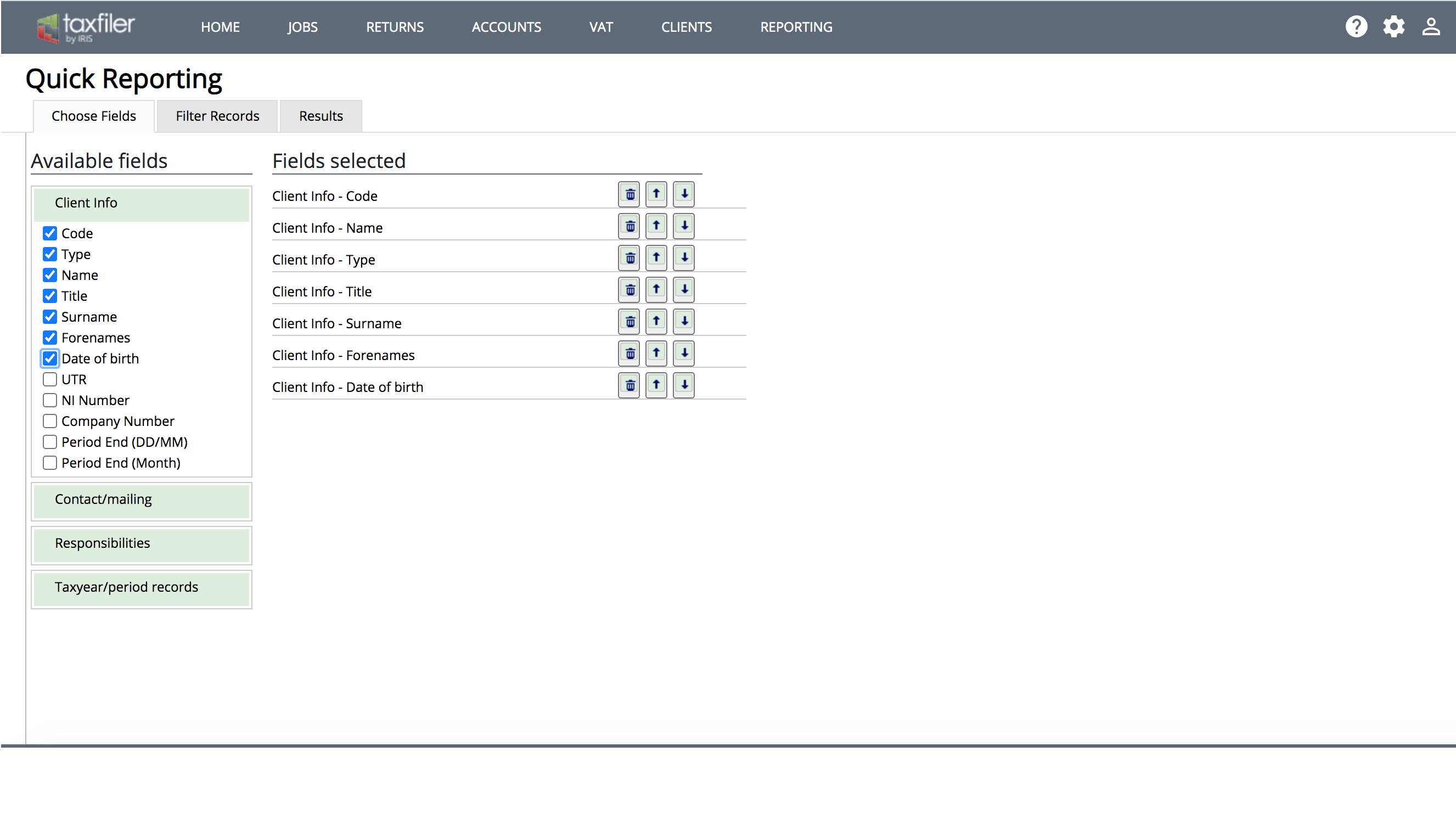Switch to the Filter Records tab

click(x=217, y=116)
